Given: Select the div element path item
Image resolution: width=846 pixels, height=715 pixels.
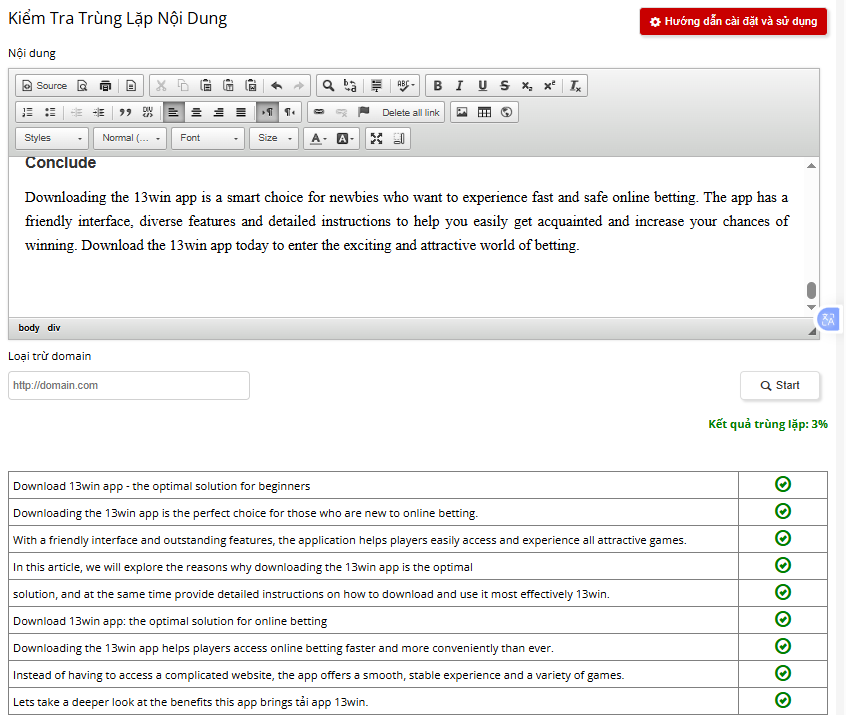Looking at the screenshot, I should pyautogui.click(x=54, y=328).
